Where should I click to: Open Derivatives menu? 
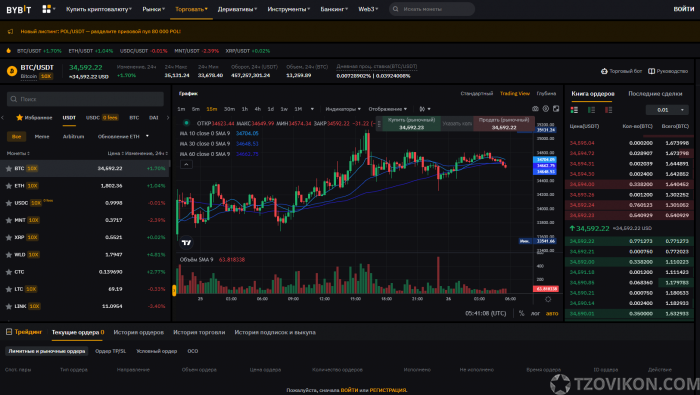pyautogui.click(x=238, y=9)
